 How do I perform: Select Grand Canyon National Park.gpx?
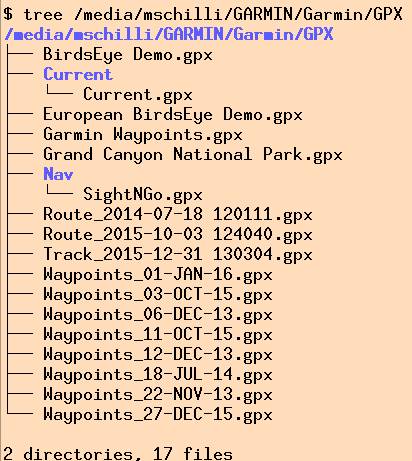click(193, 155)
